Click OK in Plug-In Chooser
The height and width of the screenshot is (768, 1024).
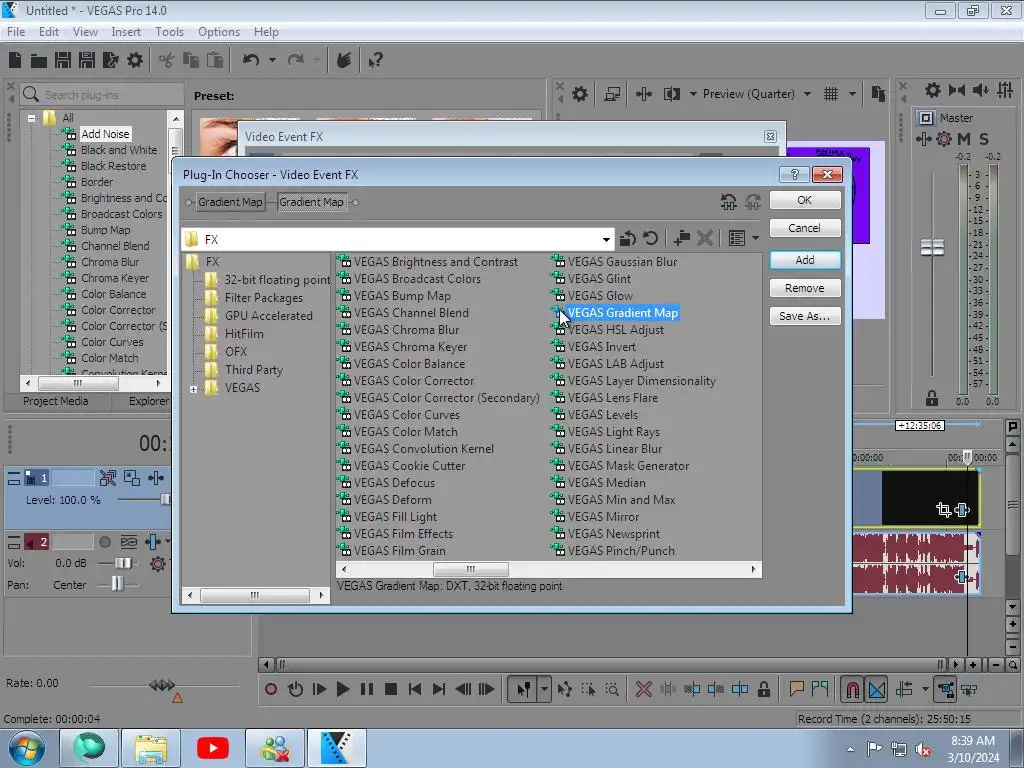coord(805,200)
